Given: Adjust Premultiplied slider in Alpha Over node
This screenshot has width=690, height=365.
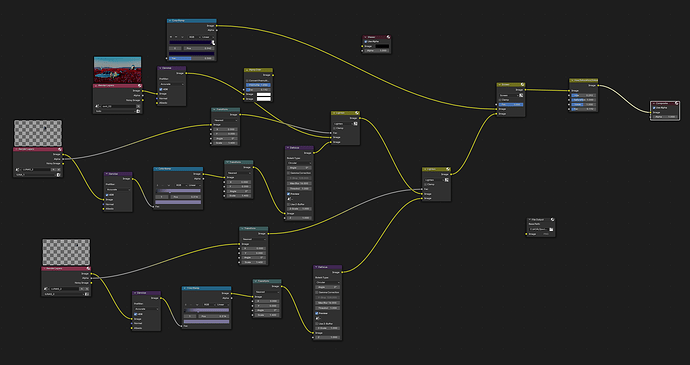Looking at the screenshot, I should tap(258, 85).
